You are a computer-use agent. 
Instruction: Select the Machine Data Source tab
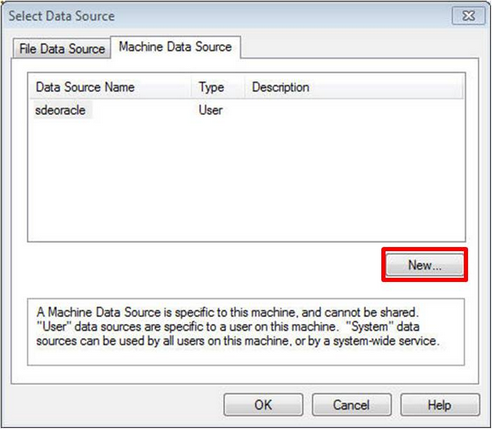click(175, 47)
